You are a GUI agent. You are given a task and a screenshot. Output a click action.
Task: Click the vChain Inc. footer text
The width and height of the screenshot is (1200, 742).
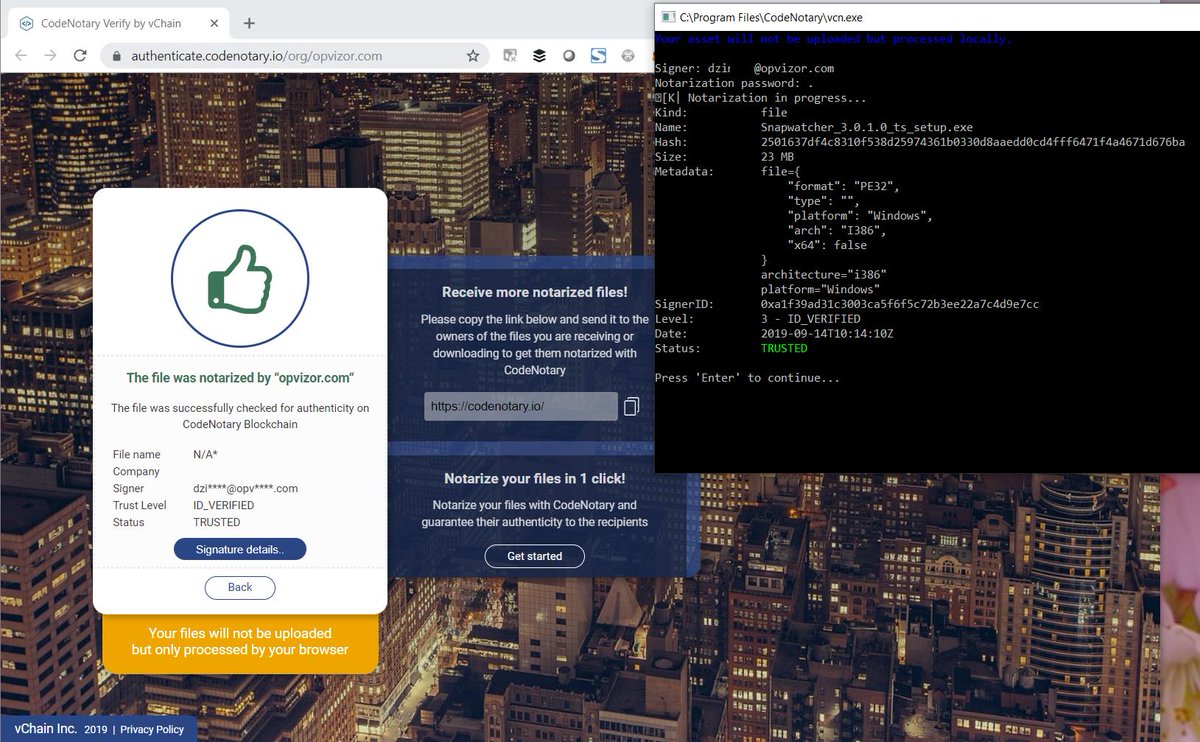click(46, 729)
